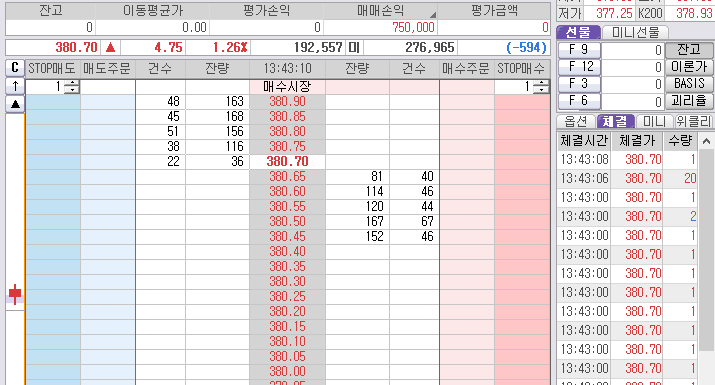Click the ask quantity 163 cell

pos(217,101)
